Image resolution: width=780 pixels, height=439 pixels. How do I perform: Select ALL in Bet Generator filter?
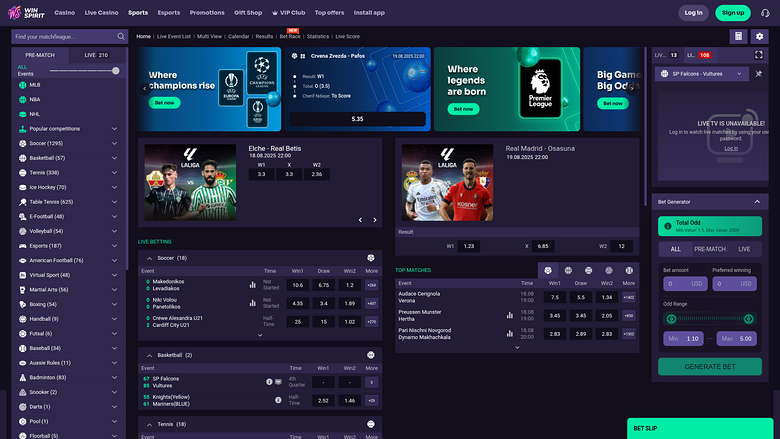pyautogui.click(x=676, y=249)
